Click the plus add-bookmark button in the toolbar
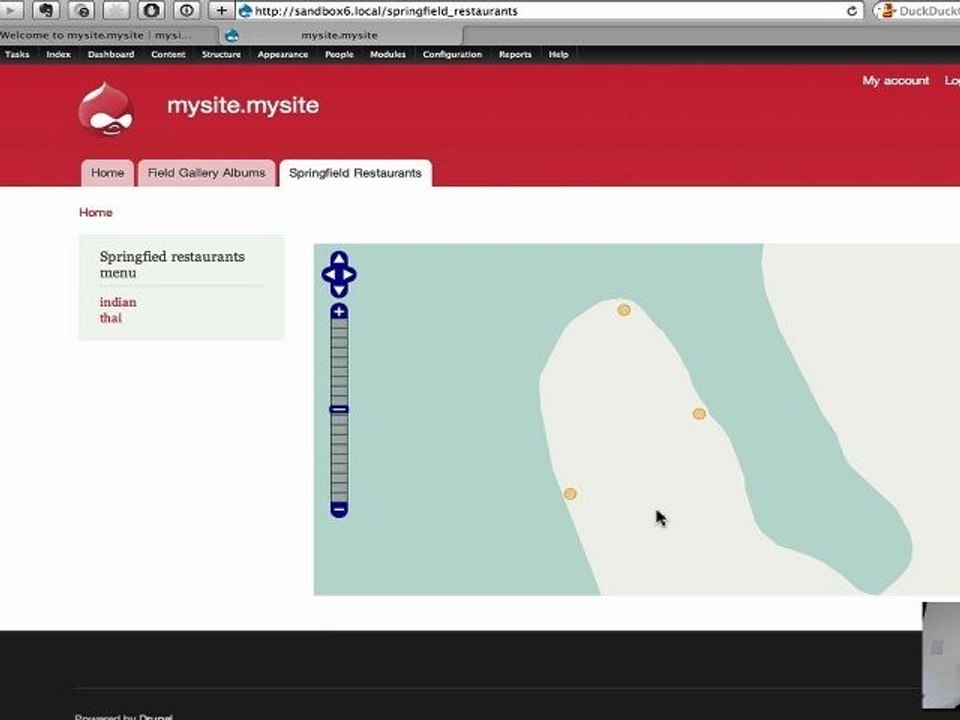Viewport: 960px width, 720px height. point(221,10)
